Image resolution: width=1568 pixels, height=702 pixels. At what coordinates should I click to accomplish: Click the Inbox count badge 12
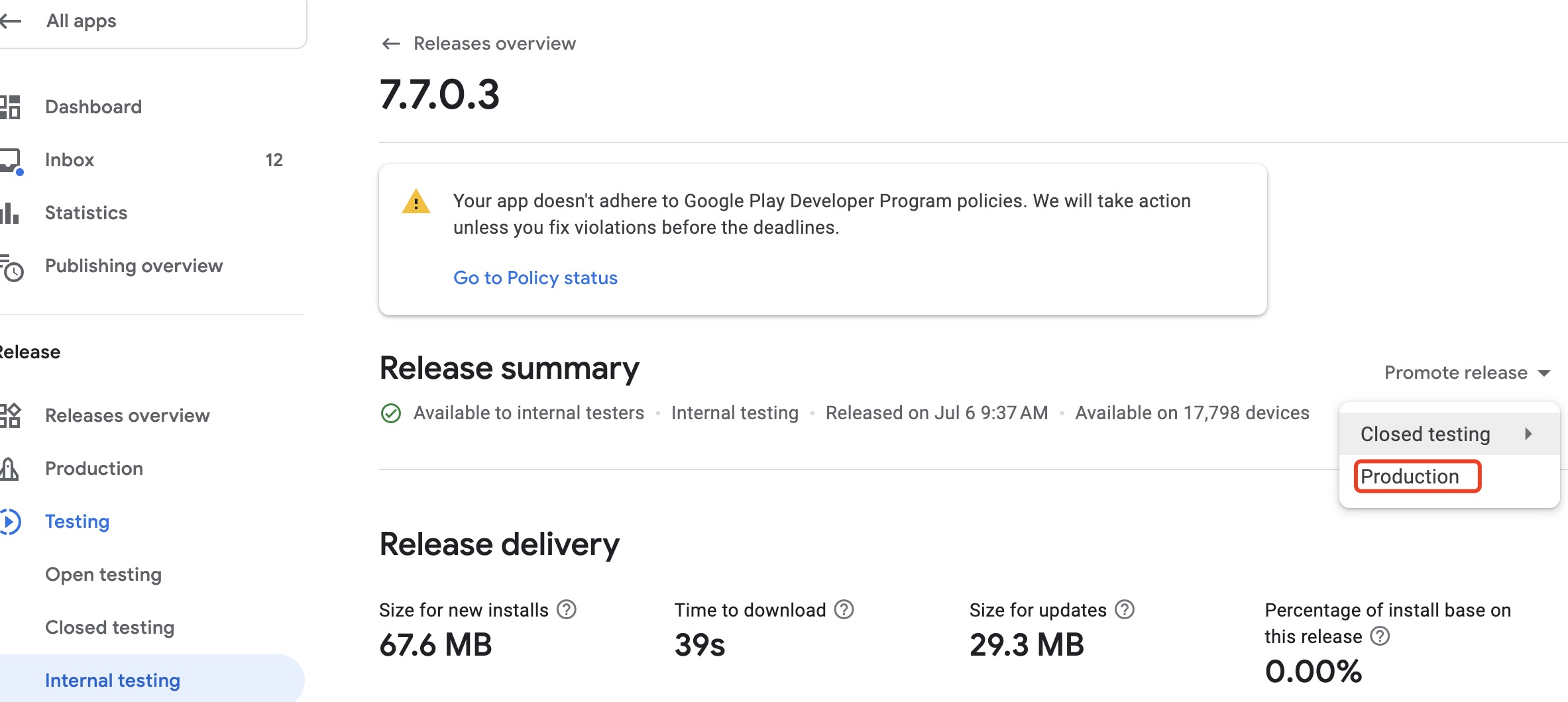click(274, 160)
